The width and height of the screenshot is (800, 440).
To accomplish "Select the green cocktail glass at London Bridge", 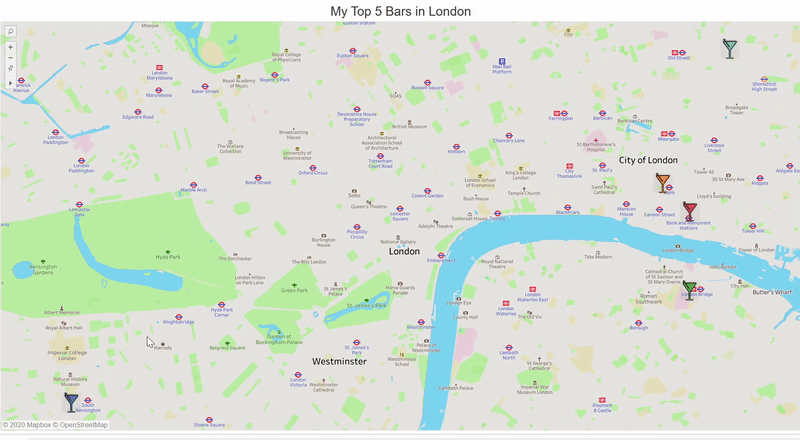I will click(690, 290).
